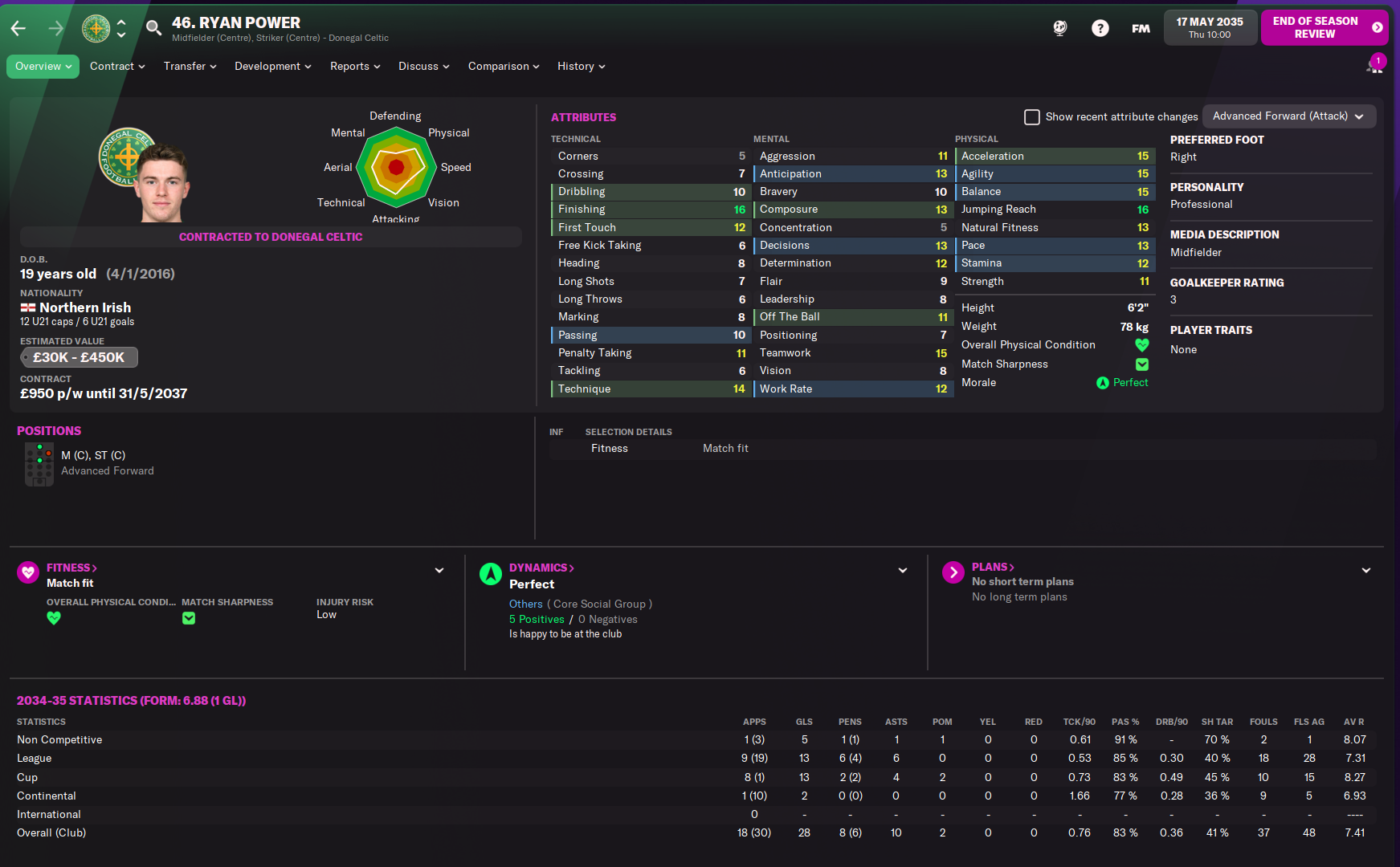Screen dimensions: 1400x867
Task: Click the AV R column header
Action: pyautogui.click(x=1354, y=722)
